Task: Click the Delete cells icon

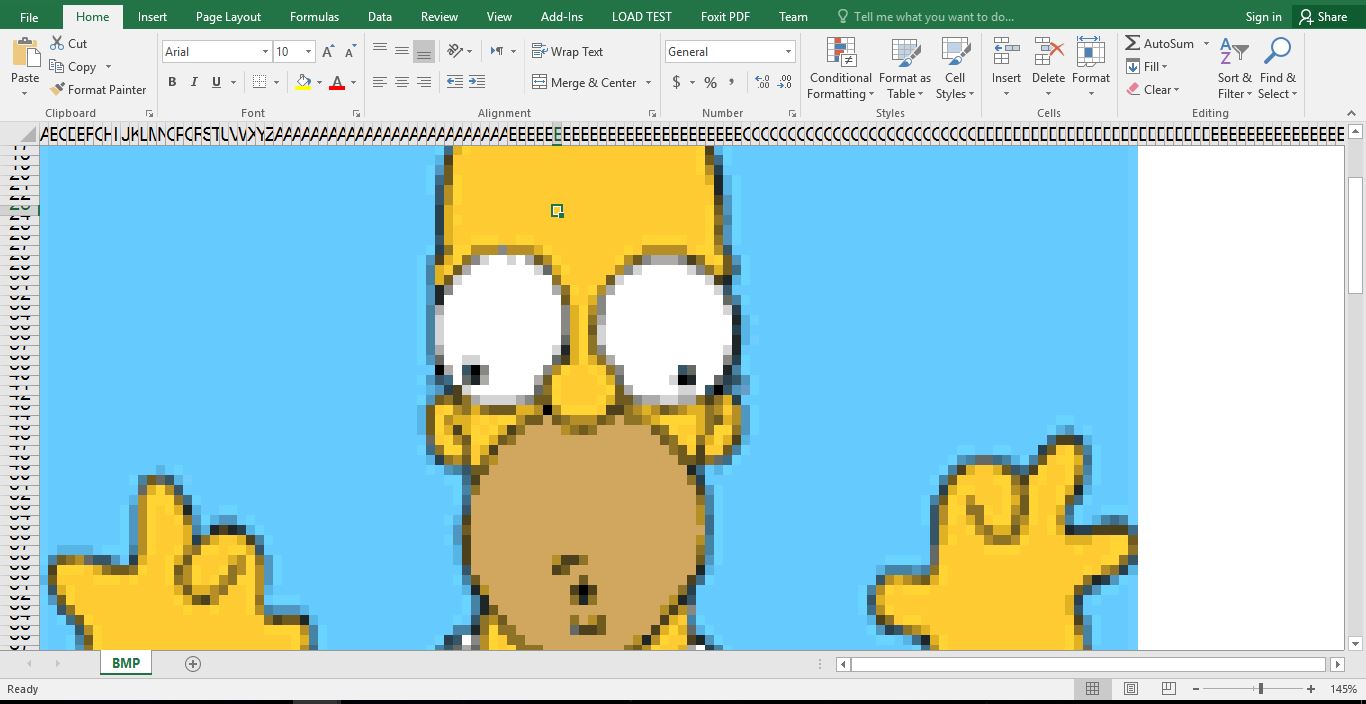Action: (x=1048, y=53)
